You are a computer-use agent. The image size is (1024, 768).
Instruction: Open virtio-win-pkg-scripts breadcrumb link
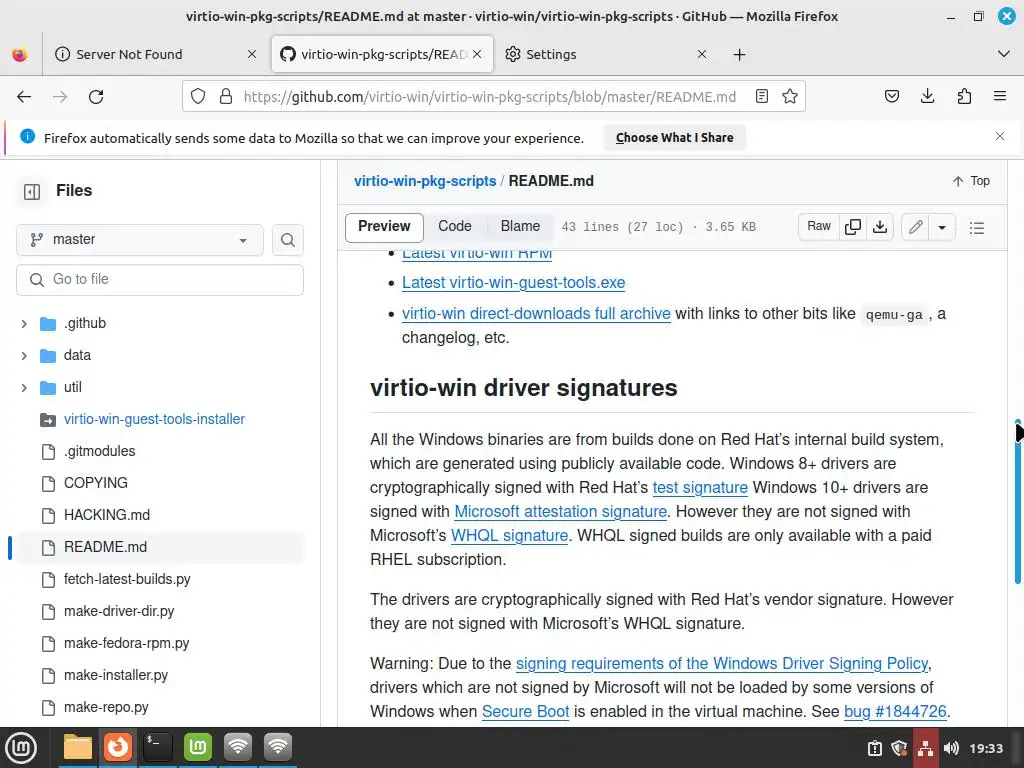425,181
